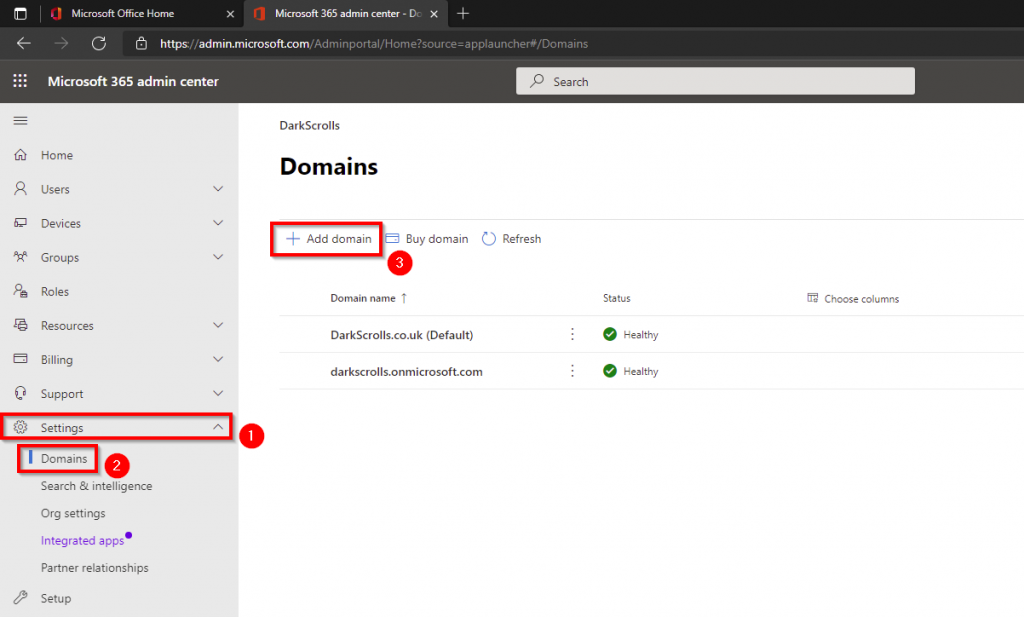1024x617 pixels.
Task: Click Choose columns
Action: (854, 298)
